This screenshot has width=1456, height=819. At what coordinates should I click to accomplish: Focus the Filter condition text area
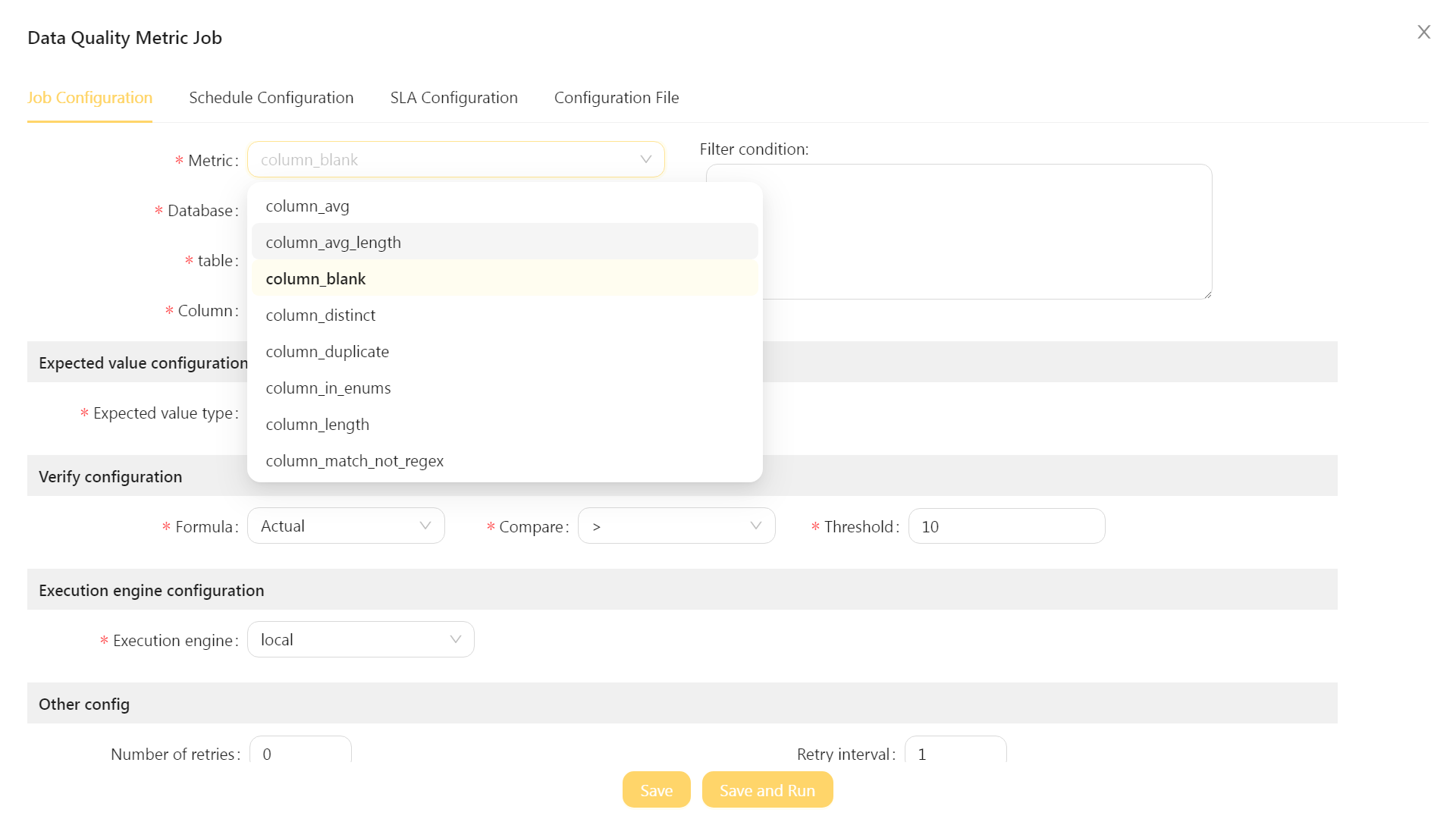(986, 231)
